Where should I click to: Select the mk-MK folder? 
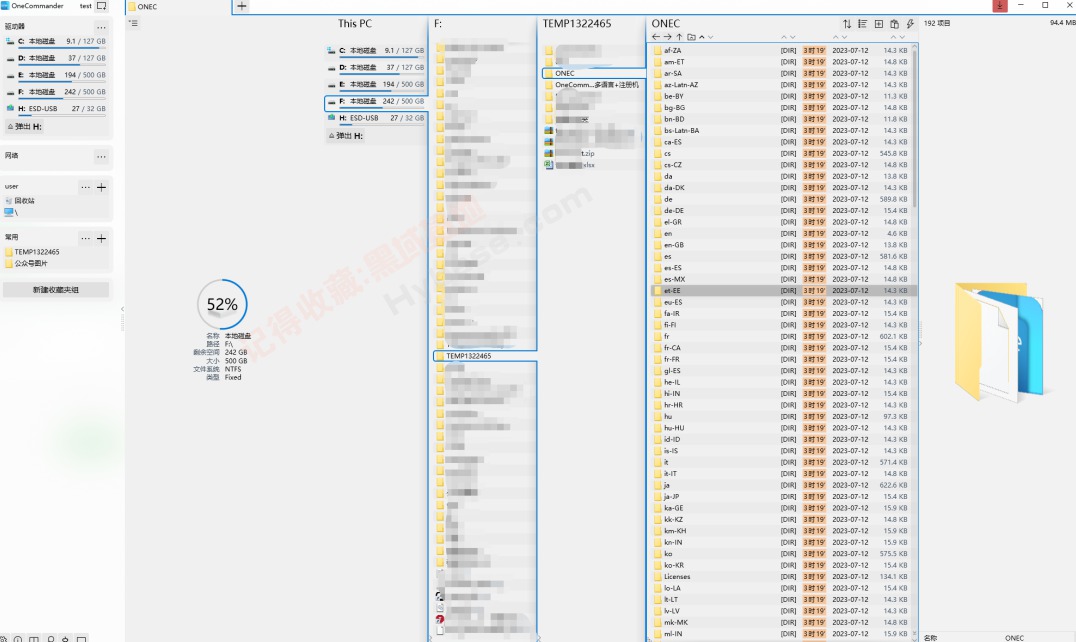point(780,623)
